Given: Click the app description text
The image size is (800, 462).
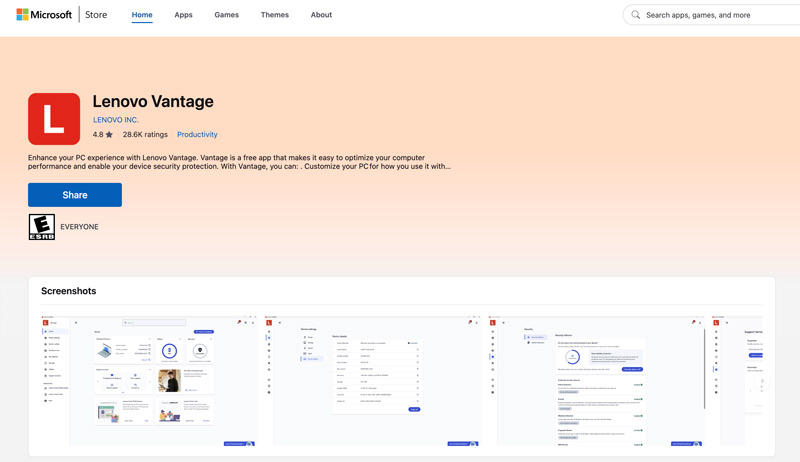Looking at the screenshot, I should pyautogui.click(x=239, y=162).
